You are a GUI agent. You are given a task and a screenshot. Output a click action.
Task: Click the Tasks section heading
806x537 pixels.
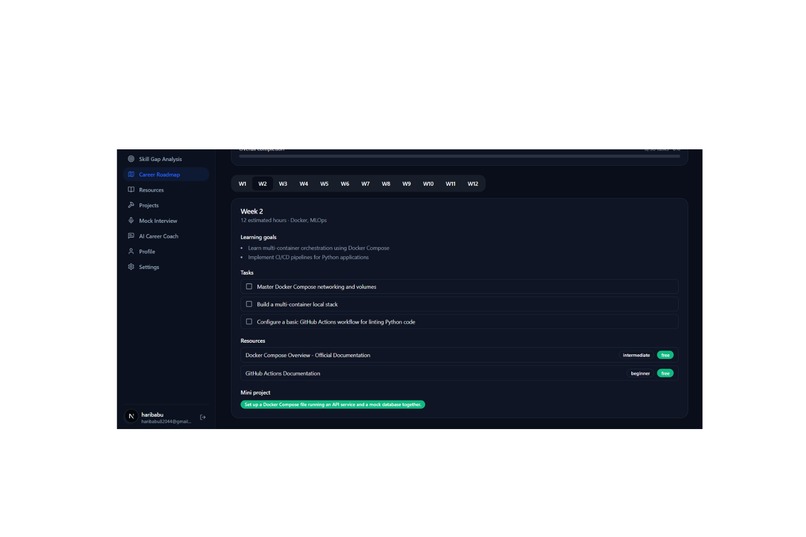pos(247,272)
